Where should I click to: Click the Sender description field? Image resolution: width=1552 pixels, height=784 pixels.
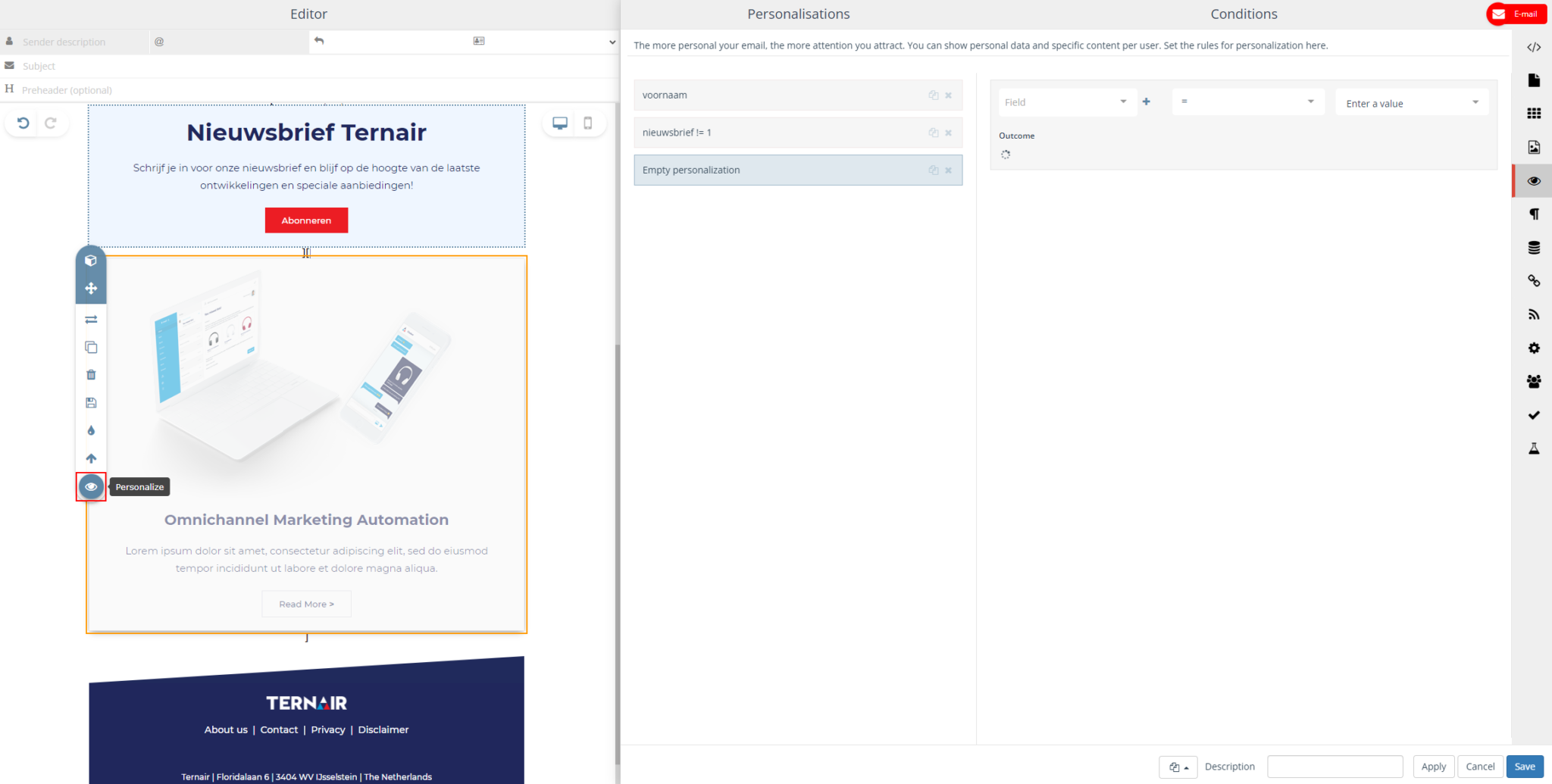(x=83, y=42)
